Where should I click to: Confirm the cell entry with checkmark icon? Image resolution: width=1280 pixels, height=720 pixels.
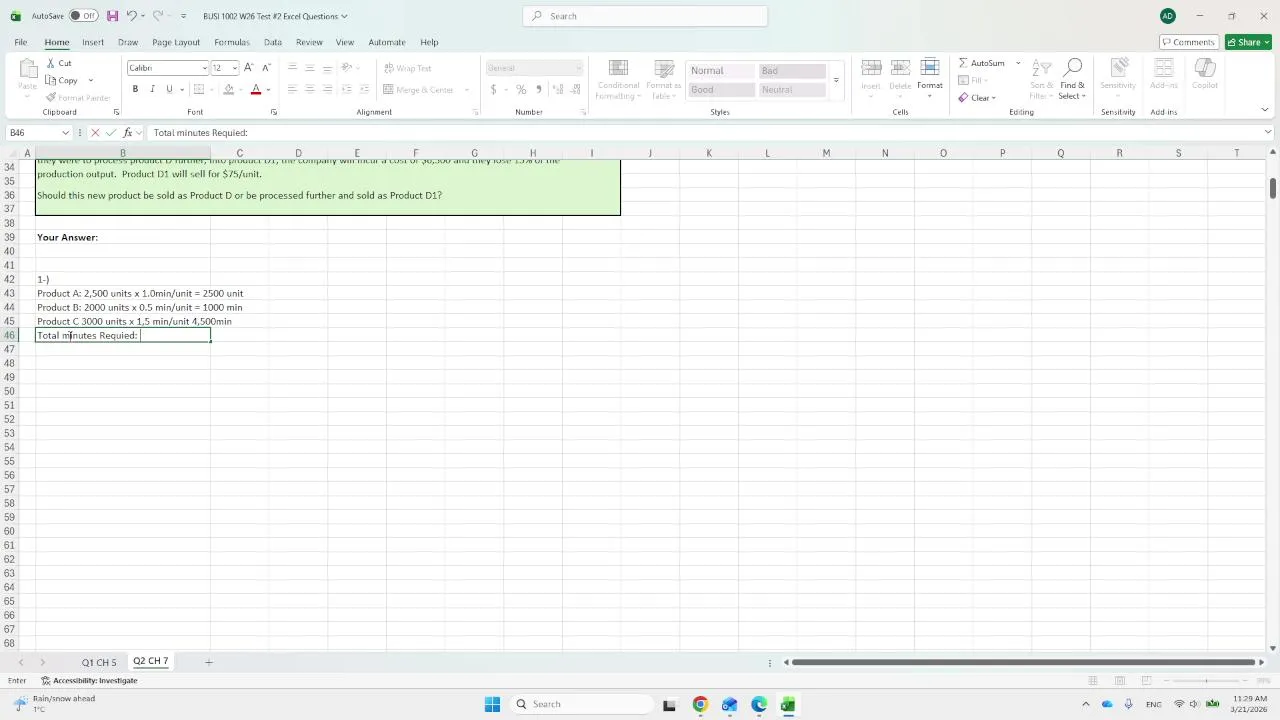coord(111,132)
